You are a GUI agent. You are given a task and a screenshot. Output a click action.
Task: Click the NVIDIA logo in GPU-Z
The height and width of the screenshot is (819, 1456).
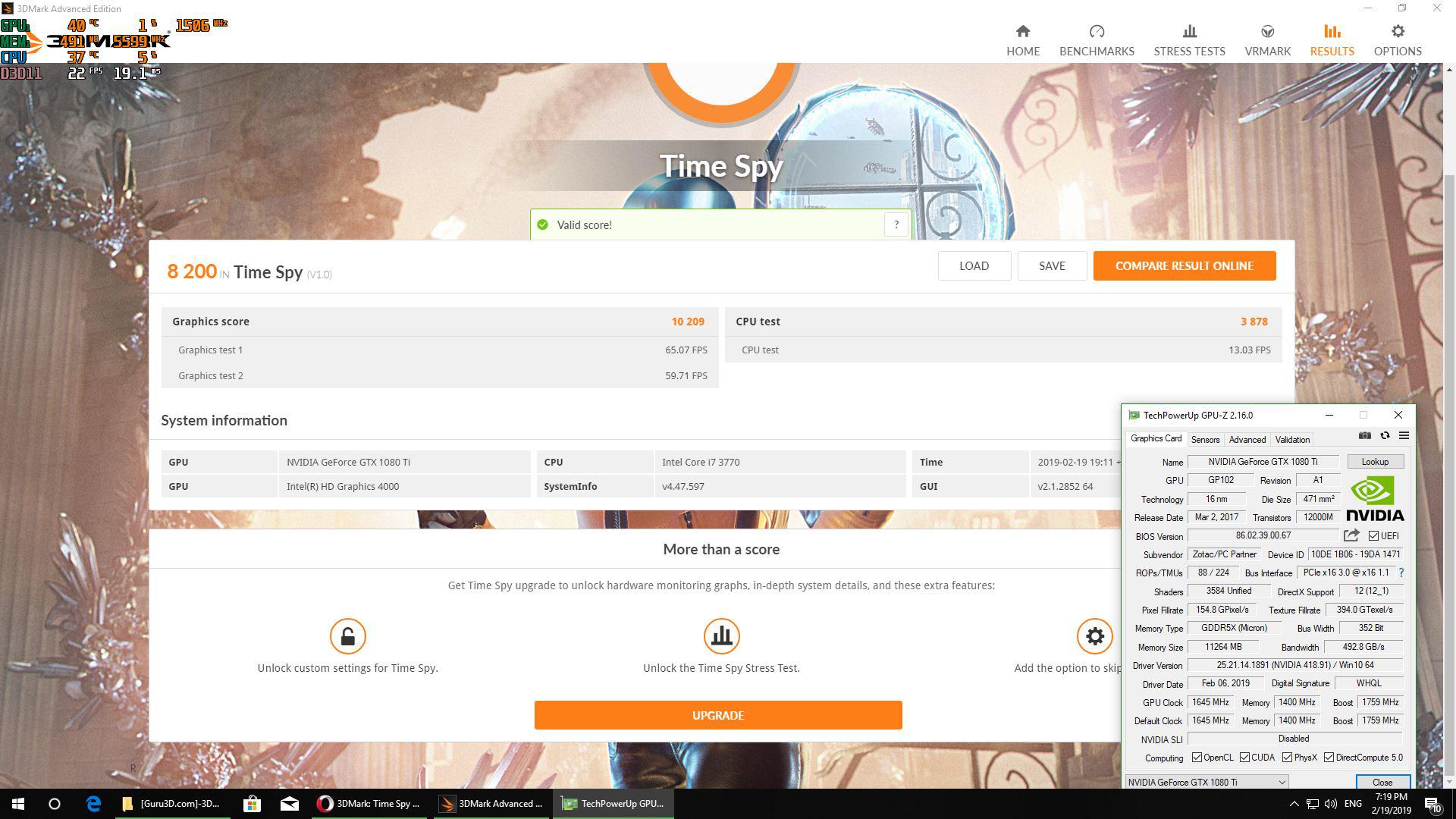tap(1375, 498)
